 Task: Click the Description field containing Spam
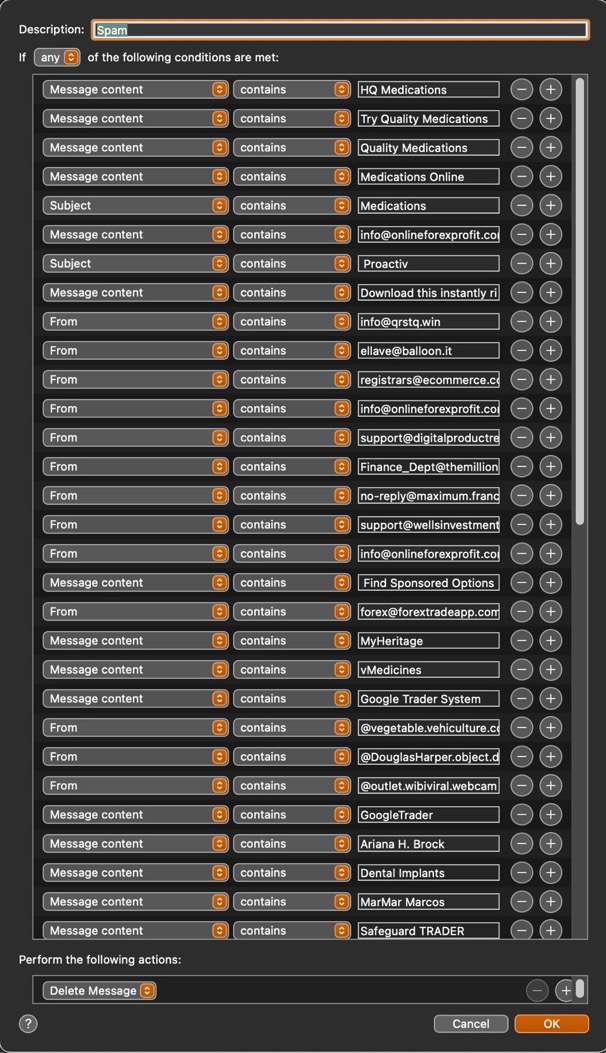[341, 30]
